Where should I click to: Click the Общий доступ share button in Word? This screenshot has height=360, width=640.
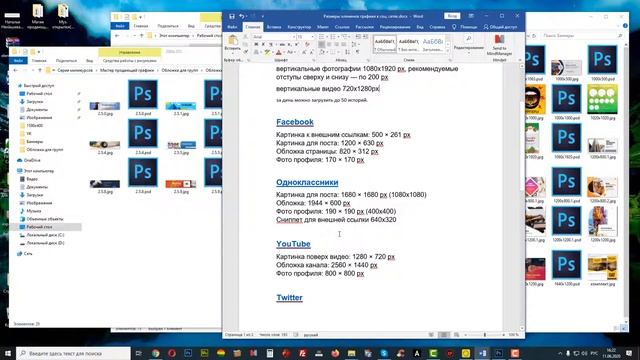pos(500,27)
